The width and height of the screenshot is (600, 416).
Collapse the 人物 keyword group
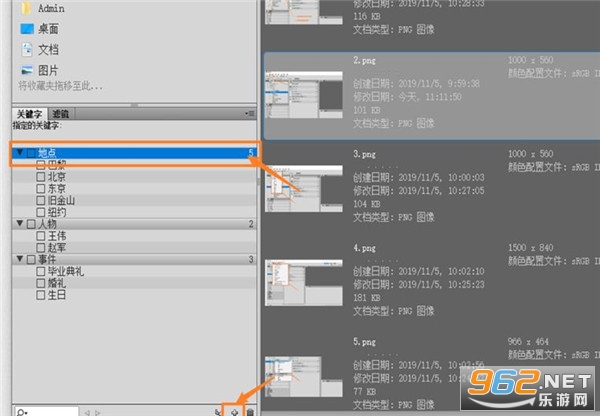pyautogui.click(x=20, y=223)
